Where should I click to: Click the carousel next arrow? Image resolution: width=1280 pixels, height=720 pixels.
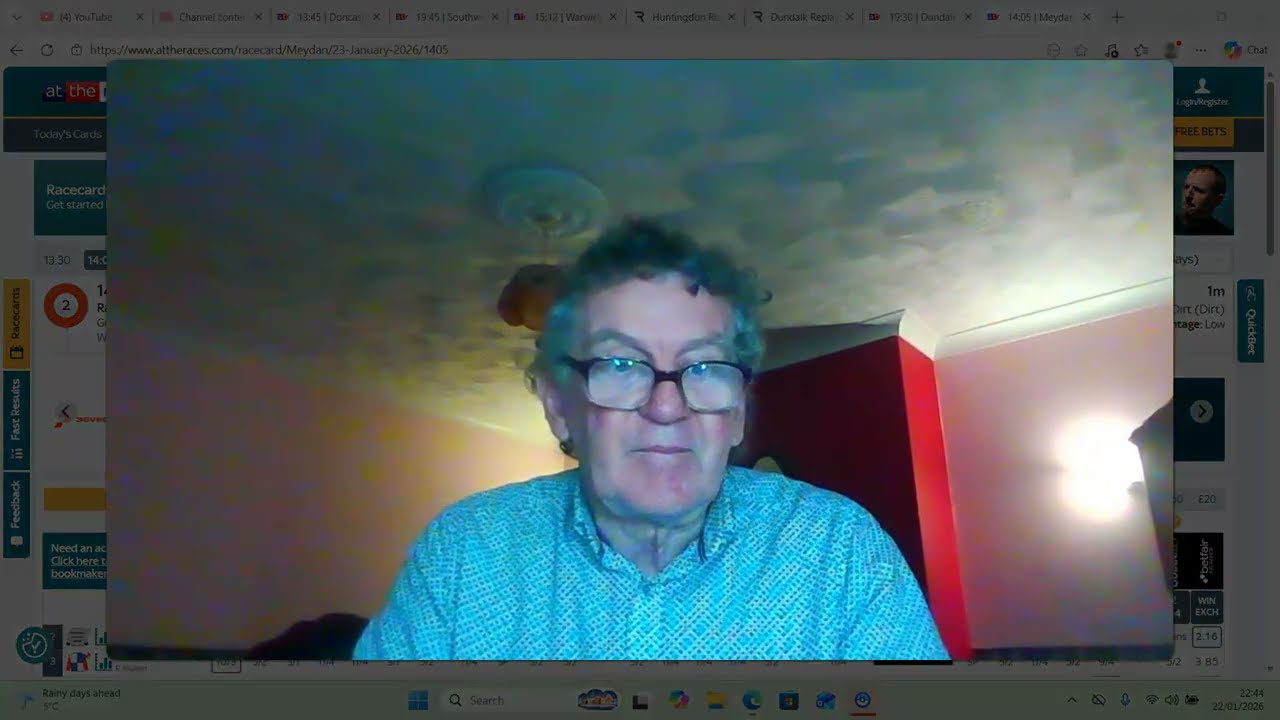[x=1202, y=411]
